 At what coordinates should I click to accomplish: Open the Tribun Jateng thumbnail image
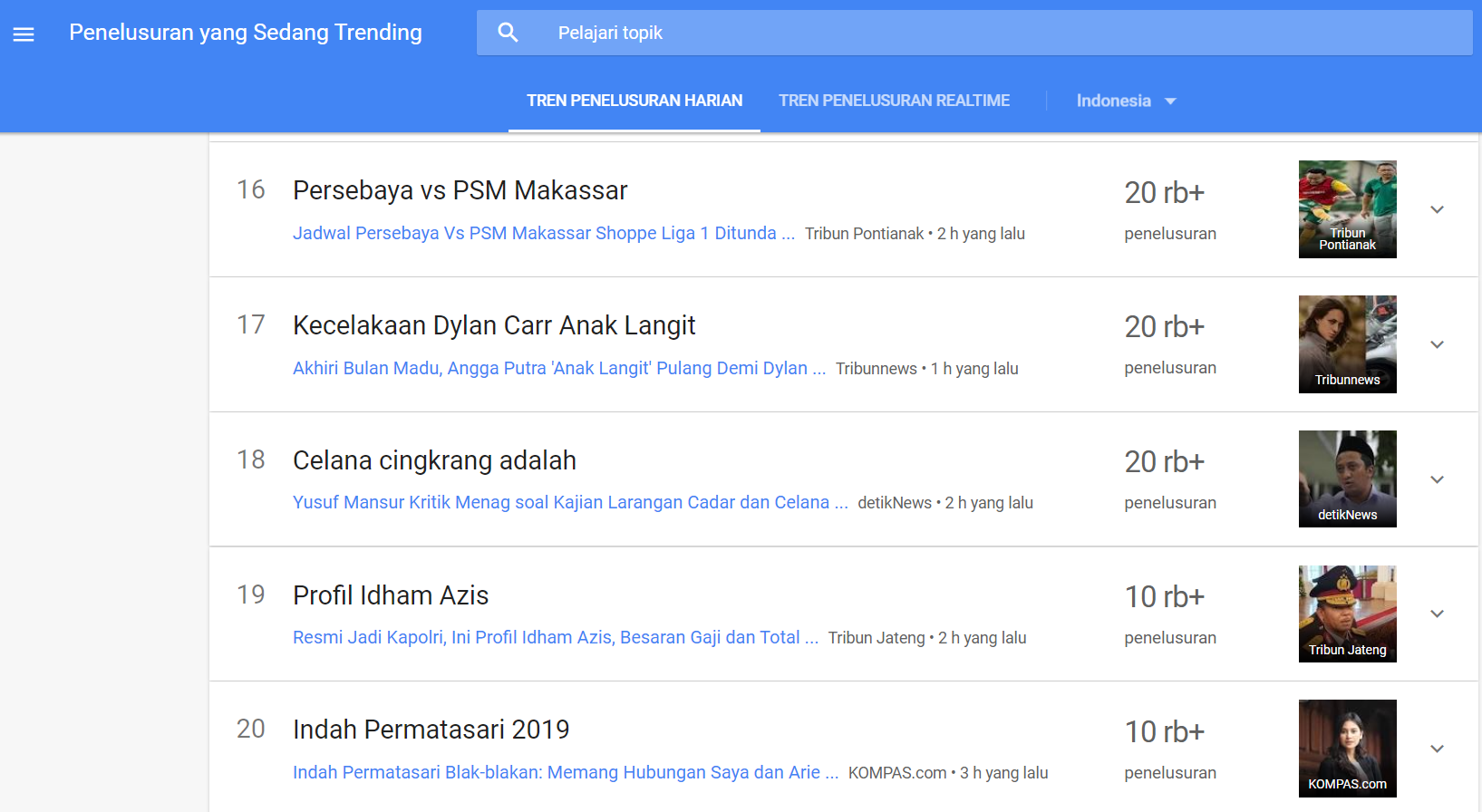pos(1347,614)
